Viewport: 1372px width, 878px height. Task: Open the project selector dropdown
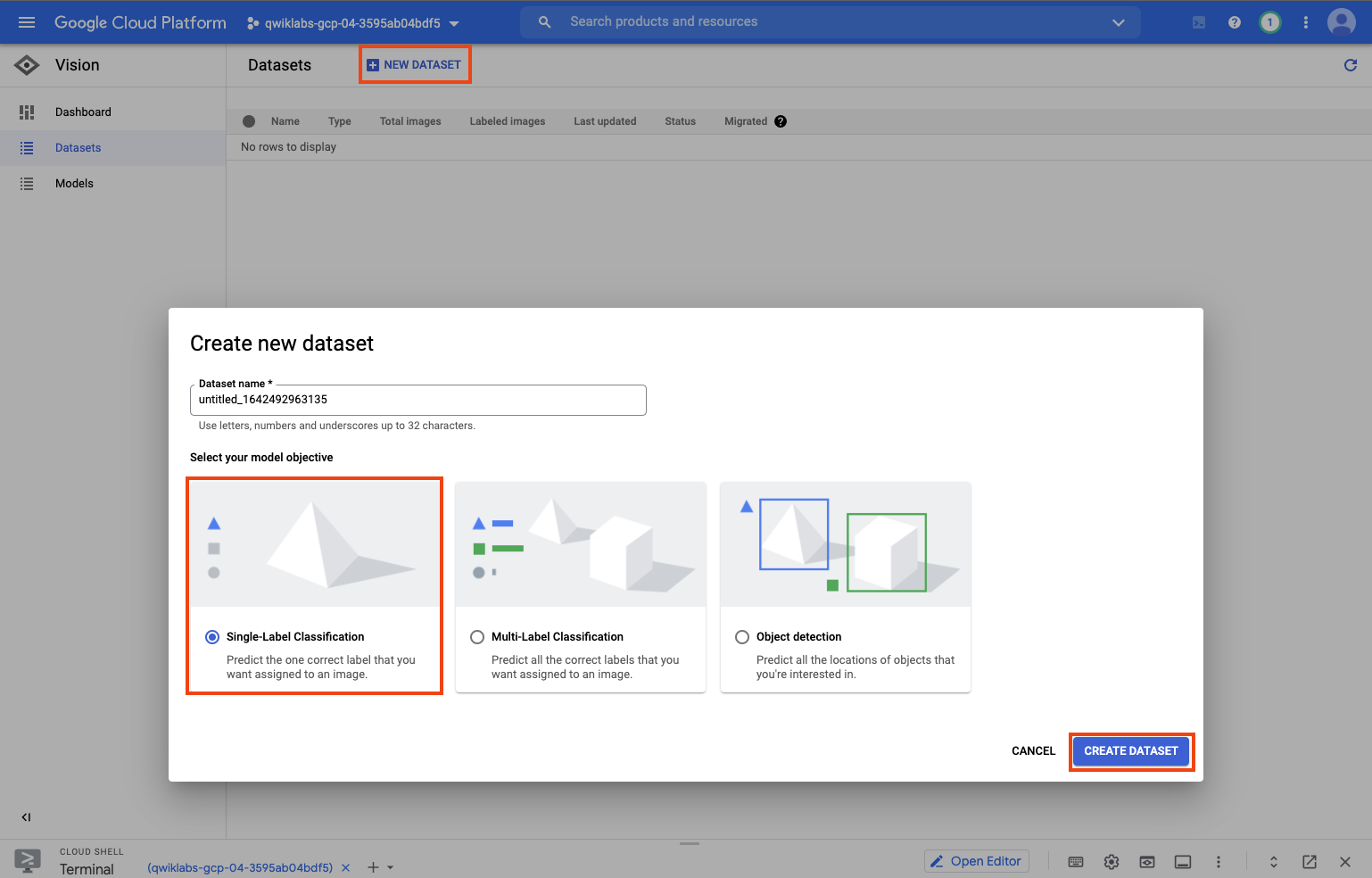tap(353, 23)
